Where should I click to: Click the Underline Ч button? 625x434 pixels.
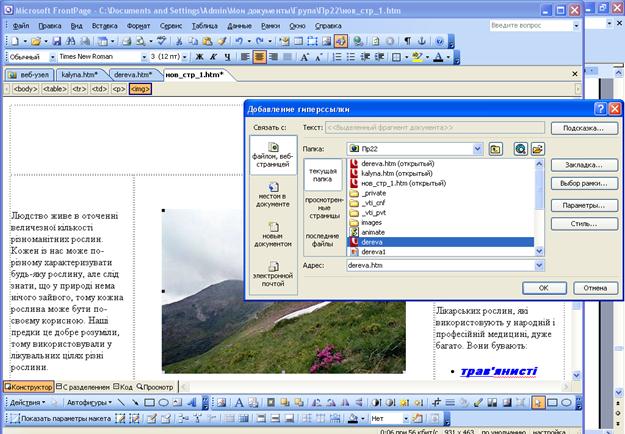(227, 57)
